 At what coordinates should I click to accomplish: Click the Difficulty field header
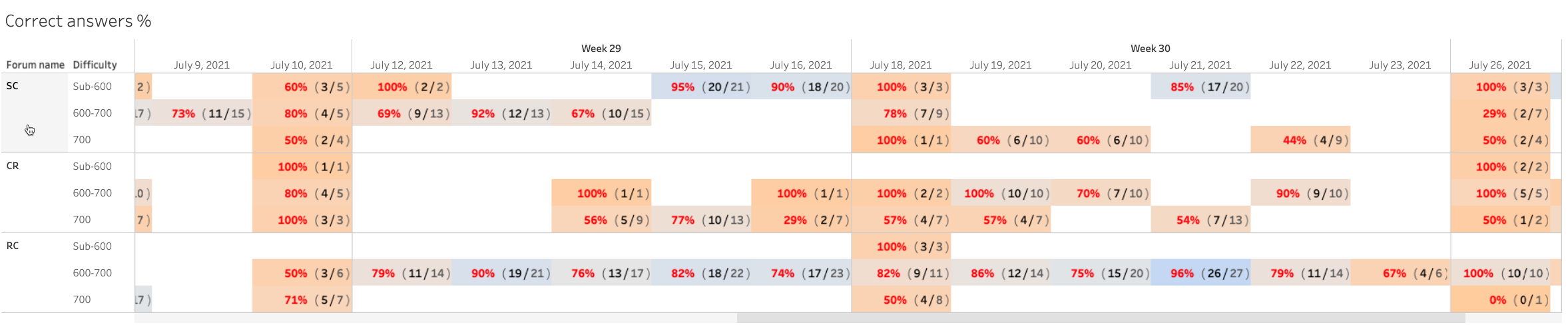tap(95, 65)
